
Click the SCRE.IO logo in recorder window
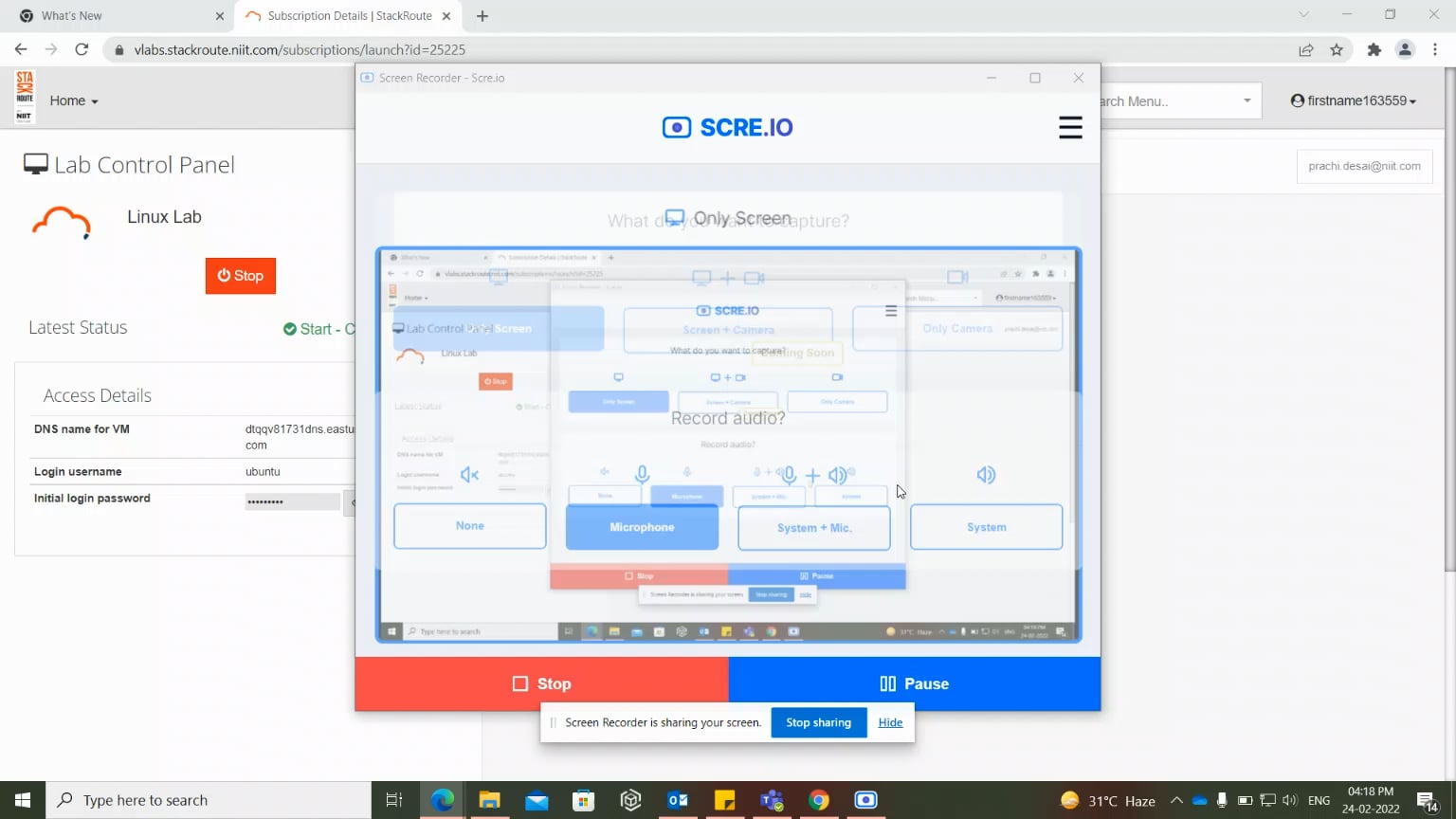coord(728,127)
